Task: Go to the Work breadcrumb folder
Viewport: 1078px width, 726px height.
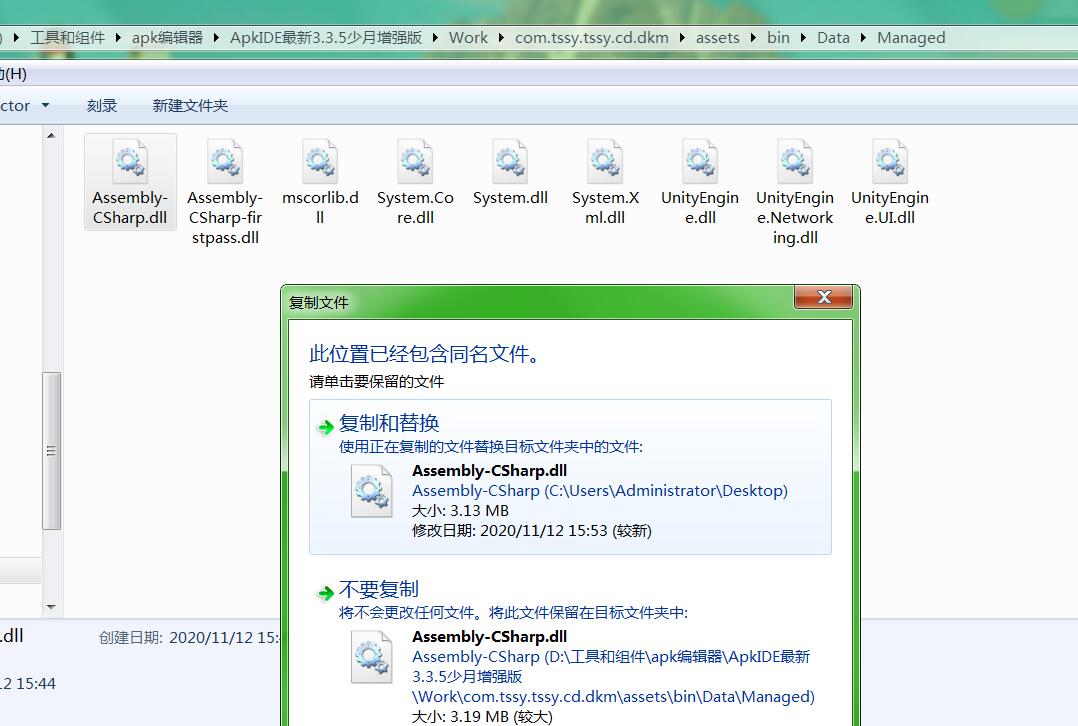Action: pos(468,38)
